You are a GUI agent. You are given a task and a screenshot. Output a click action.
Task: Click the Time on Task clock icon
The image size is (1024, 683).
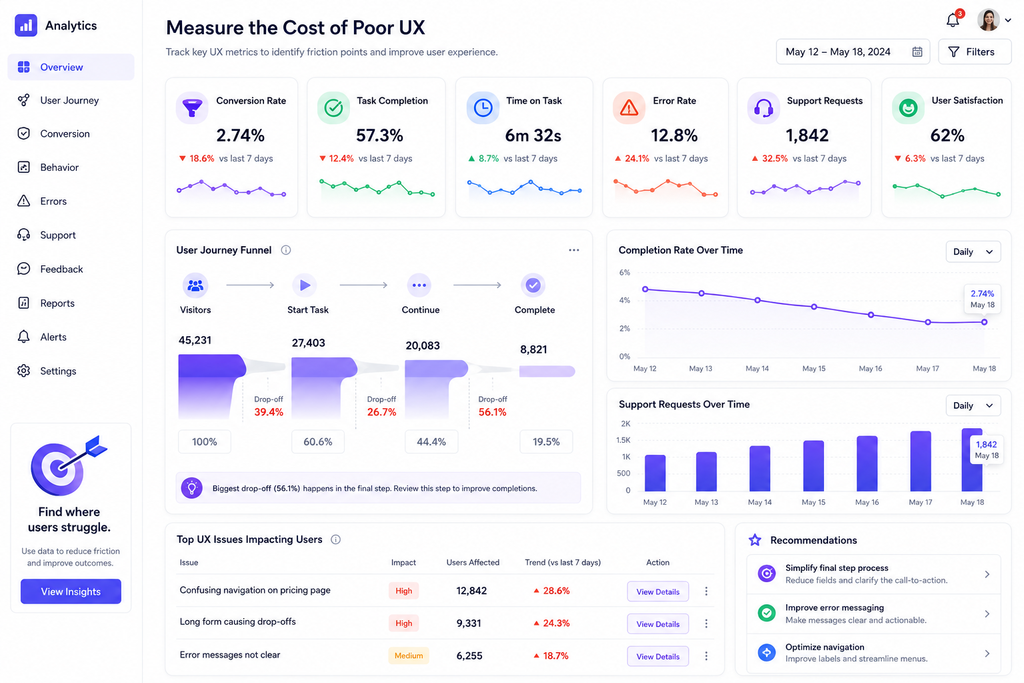pyautogui.click(x=483, y=108)
